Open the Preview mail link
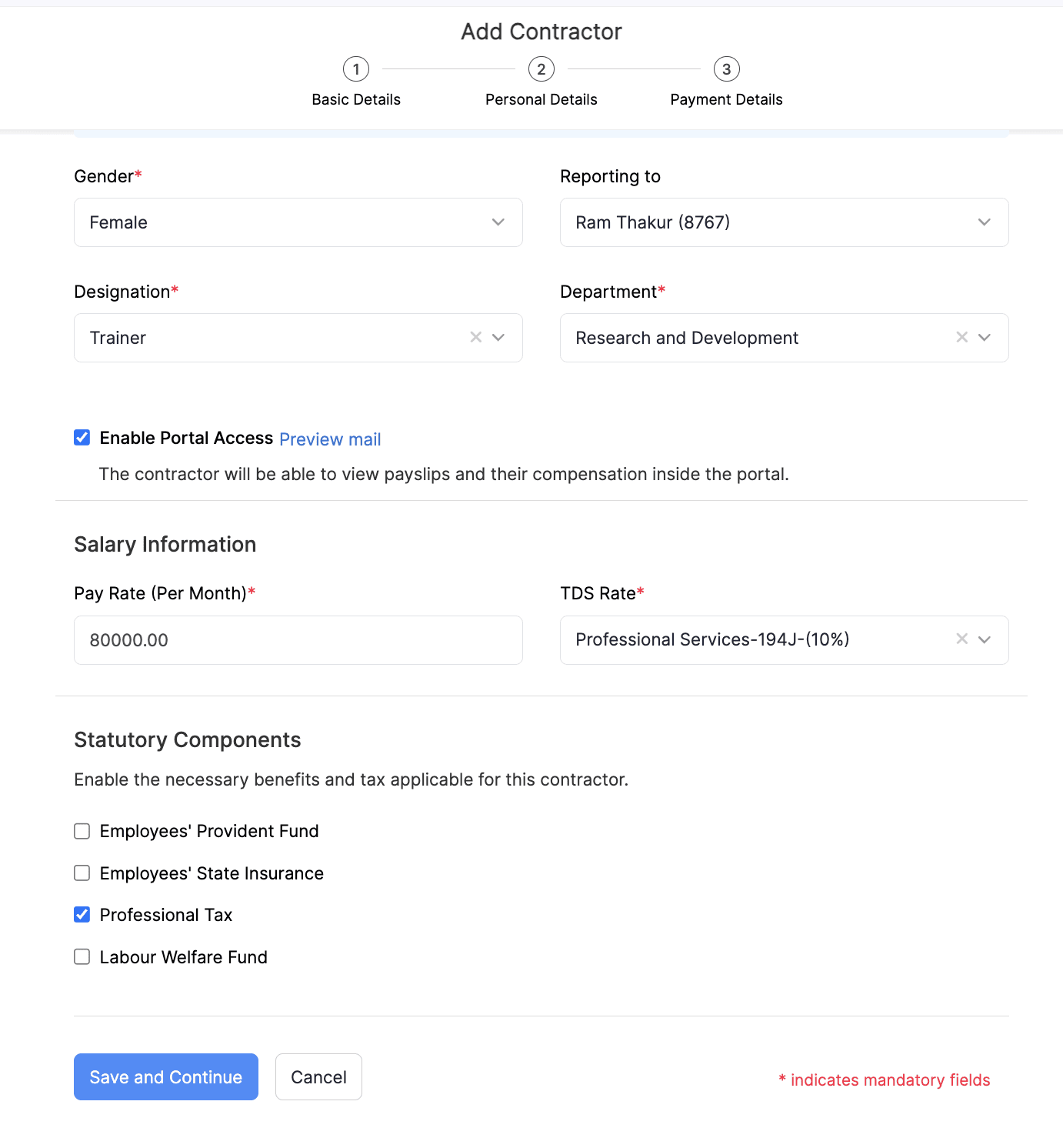The height and width of the screenshot is (1148, 1063). click(x=329, y=439)
